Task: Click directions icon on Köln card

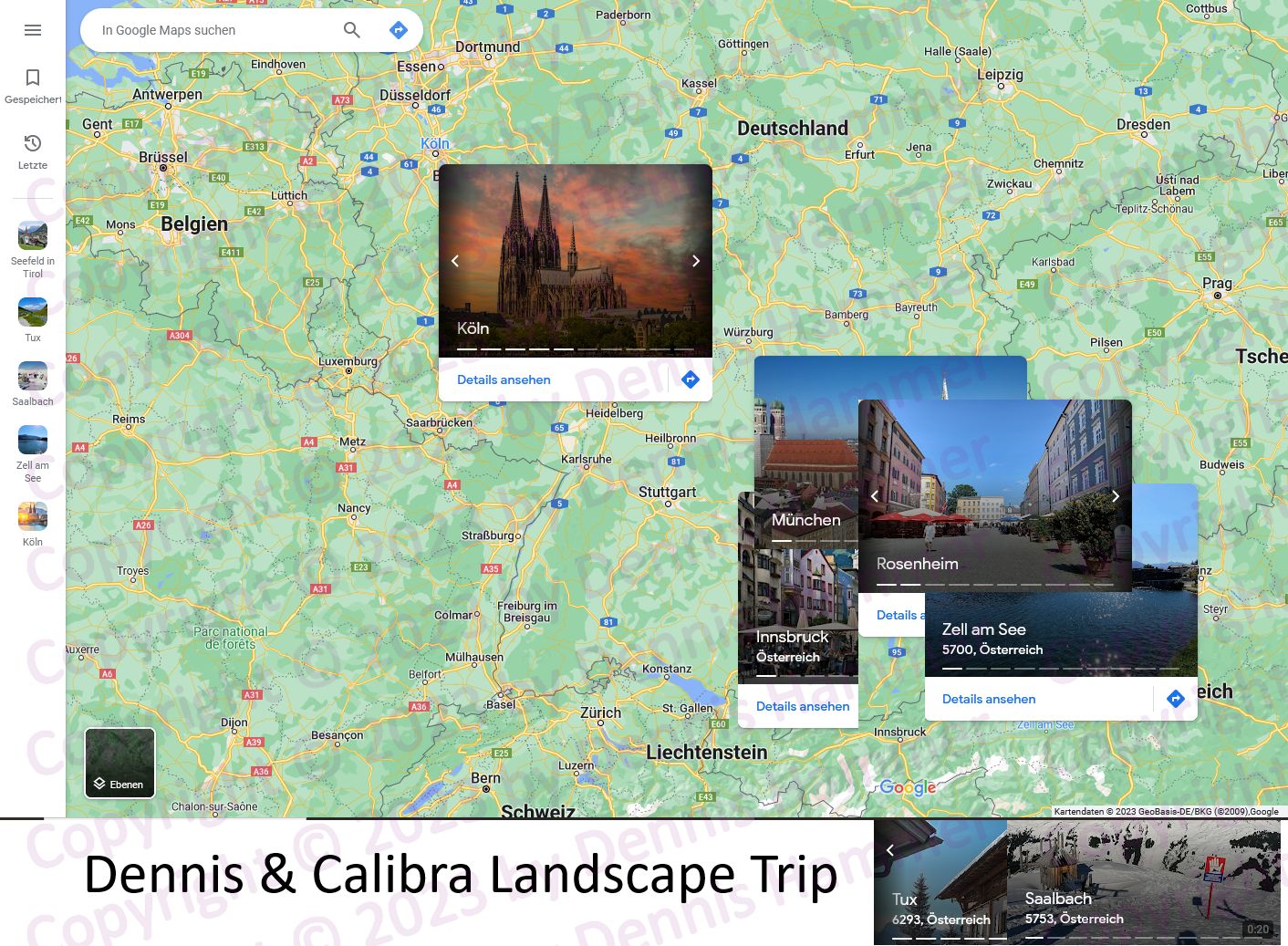Action: coord(691,379)
